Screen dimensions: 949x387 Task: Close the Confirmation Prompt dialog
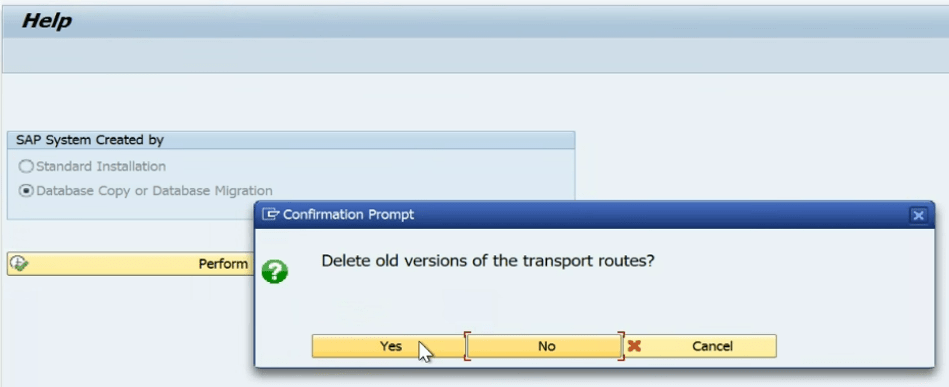pyautogui.click(x=918, y=216)
